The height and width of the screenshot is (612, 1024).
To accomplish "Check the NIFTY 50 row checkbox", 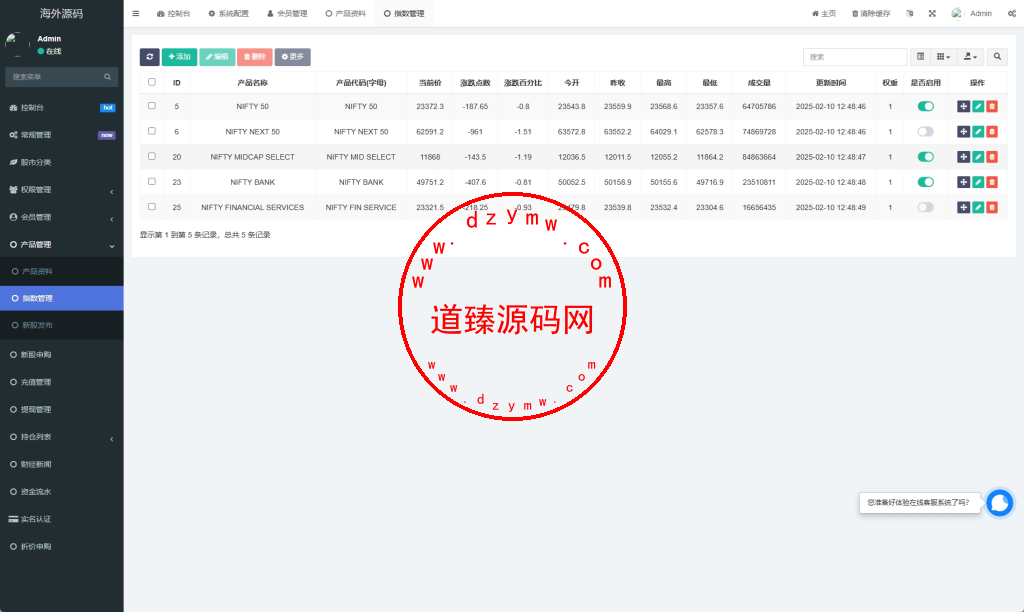I will [152, 106].
